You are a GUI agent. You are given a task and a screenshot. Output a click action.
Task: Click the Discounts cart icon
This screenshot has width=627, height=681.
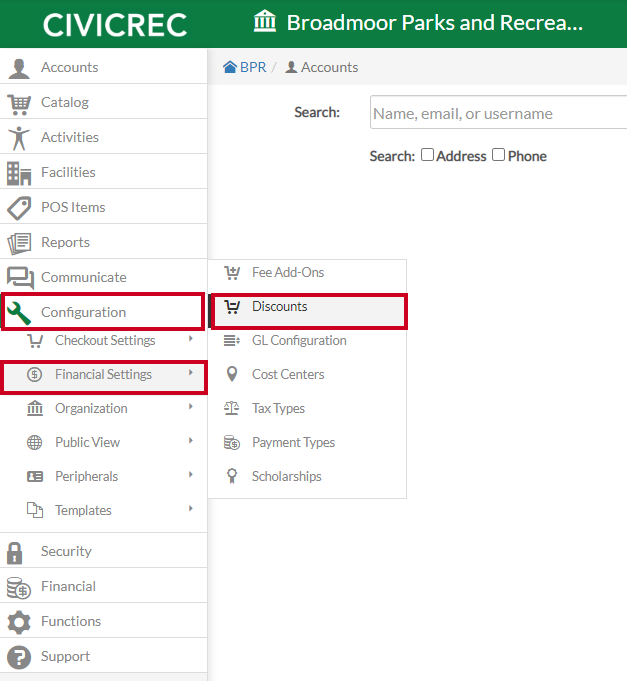click(x=232, y=307)
